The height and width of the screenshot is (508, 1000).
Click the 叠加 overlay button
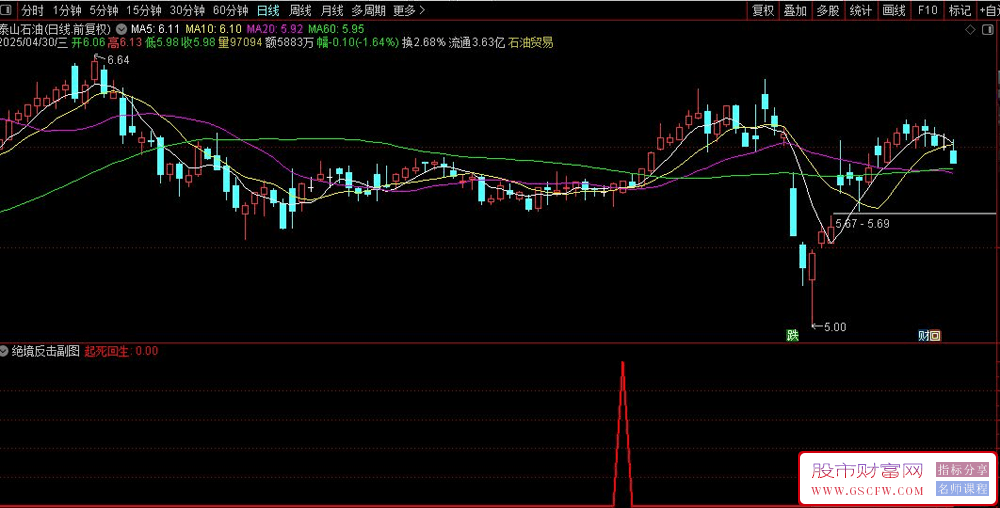(x=795, y=10)
